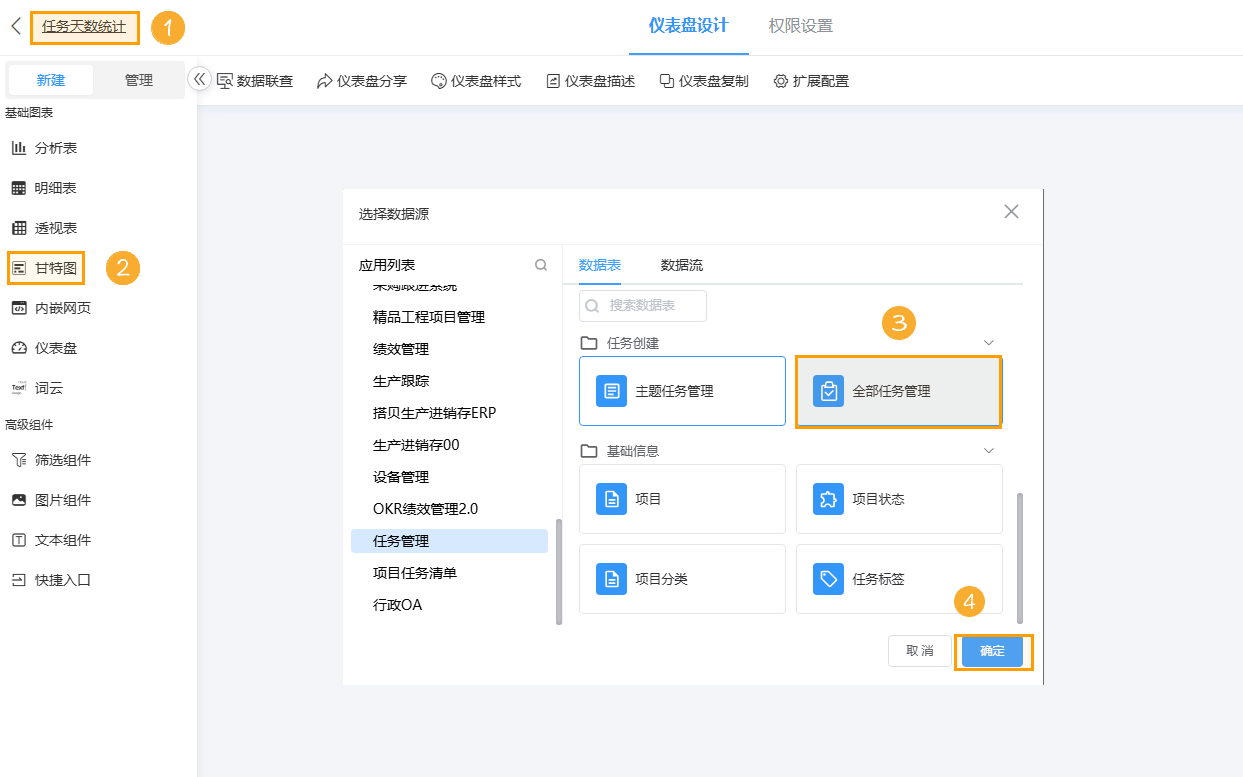
Task: Select the 主题任务管理 data table
Action: 682,391
